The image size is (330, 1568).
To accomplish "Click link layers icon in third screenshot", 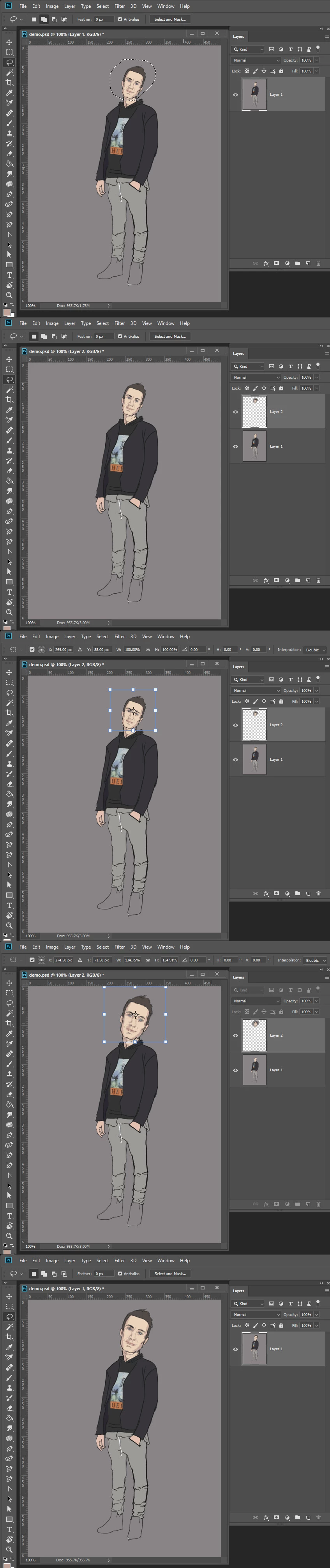I will point(256,894).
